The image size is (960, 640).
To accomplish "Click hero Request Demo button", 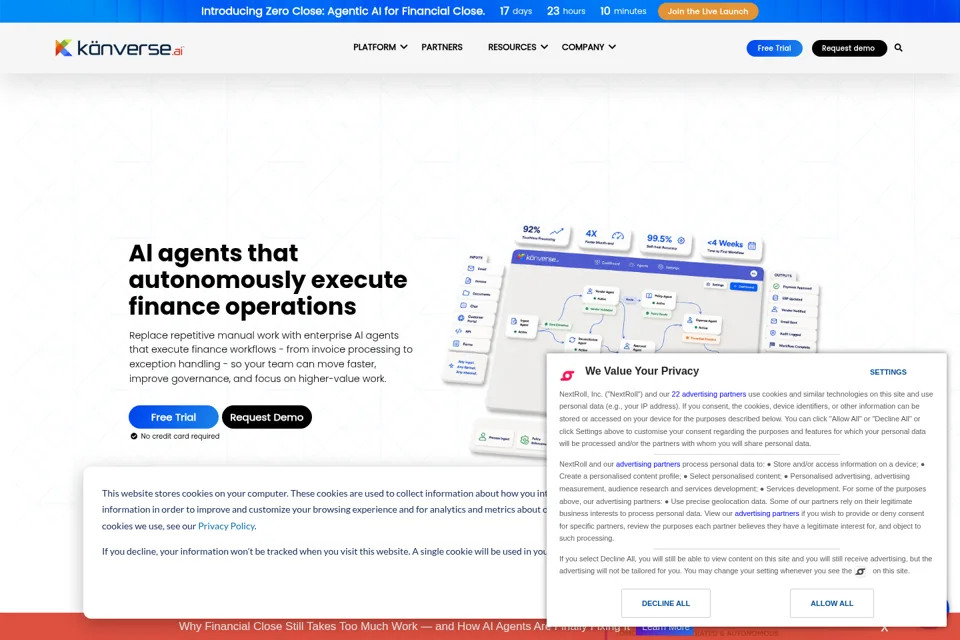I will pos(266,417).
